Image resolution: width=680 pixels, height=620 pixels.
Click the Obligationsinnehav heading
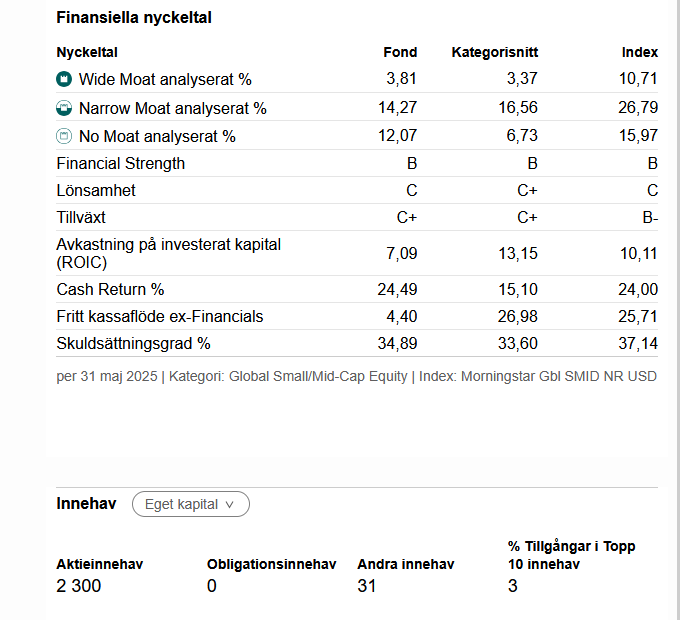click(271, 564)
